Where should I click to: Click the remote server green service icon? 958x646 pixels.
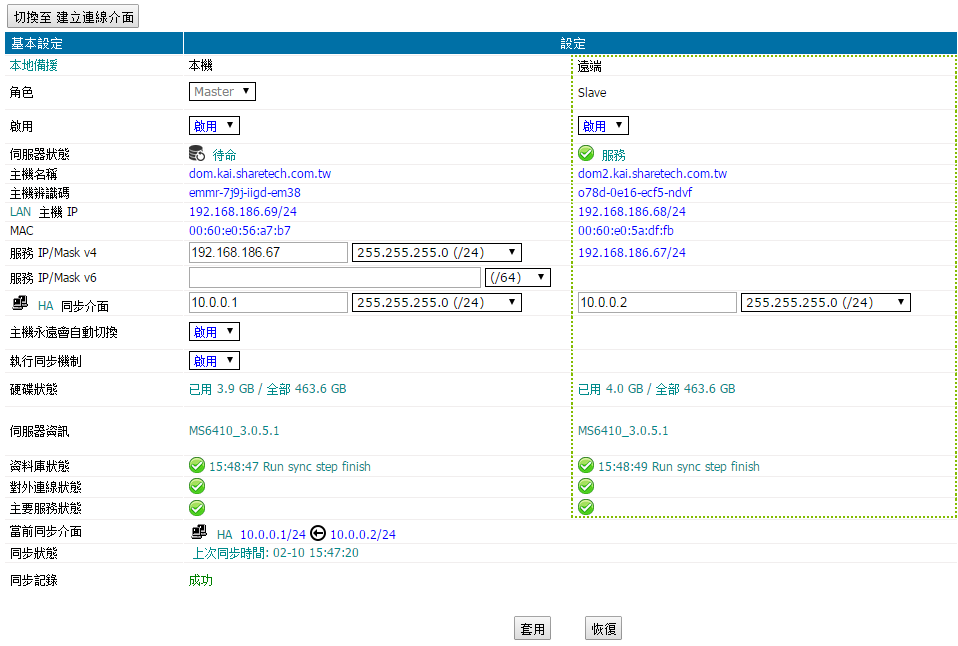click(x=586, y=154)
